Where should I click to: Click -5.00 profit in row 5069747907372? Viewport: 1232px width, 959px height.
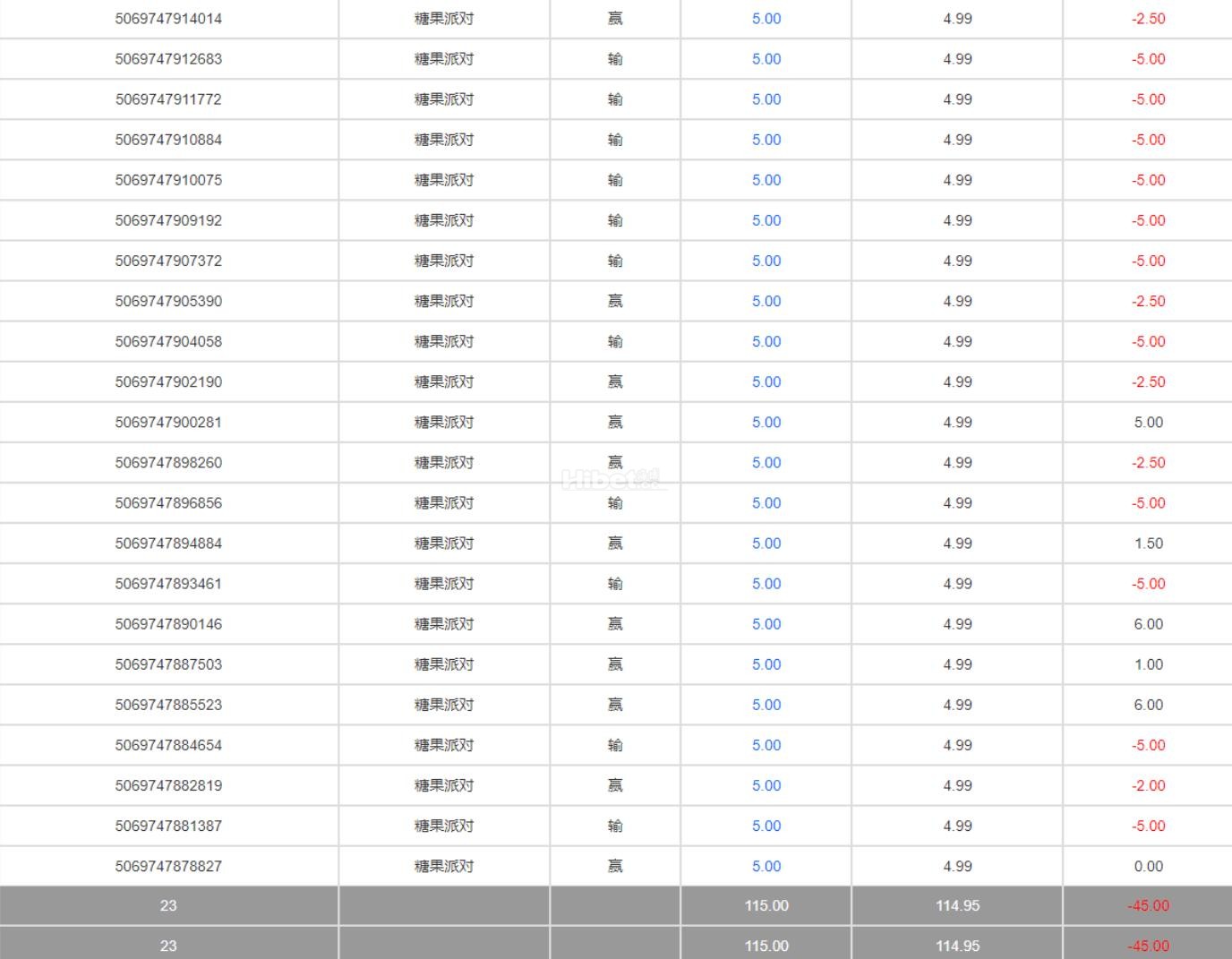pyautogui.click(x=1148, y=261)
